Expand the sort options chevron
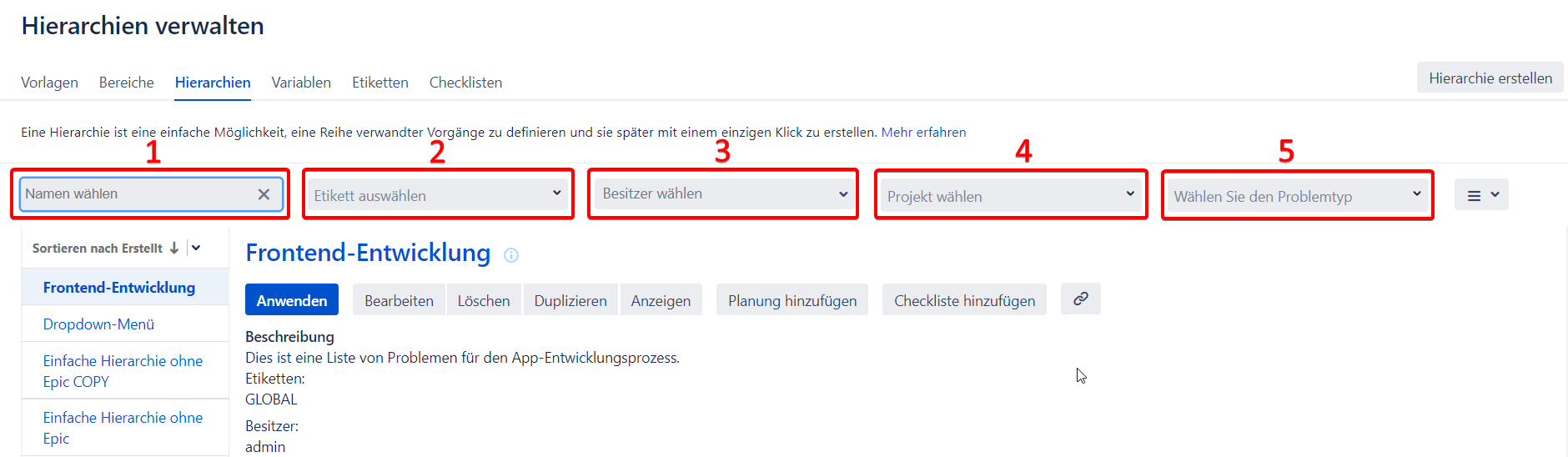Screen dimensions: 1568x457 click(196, 248)
